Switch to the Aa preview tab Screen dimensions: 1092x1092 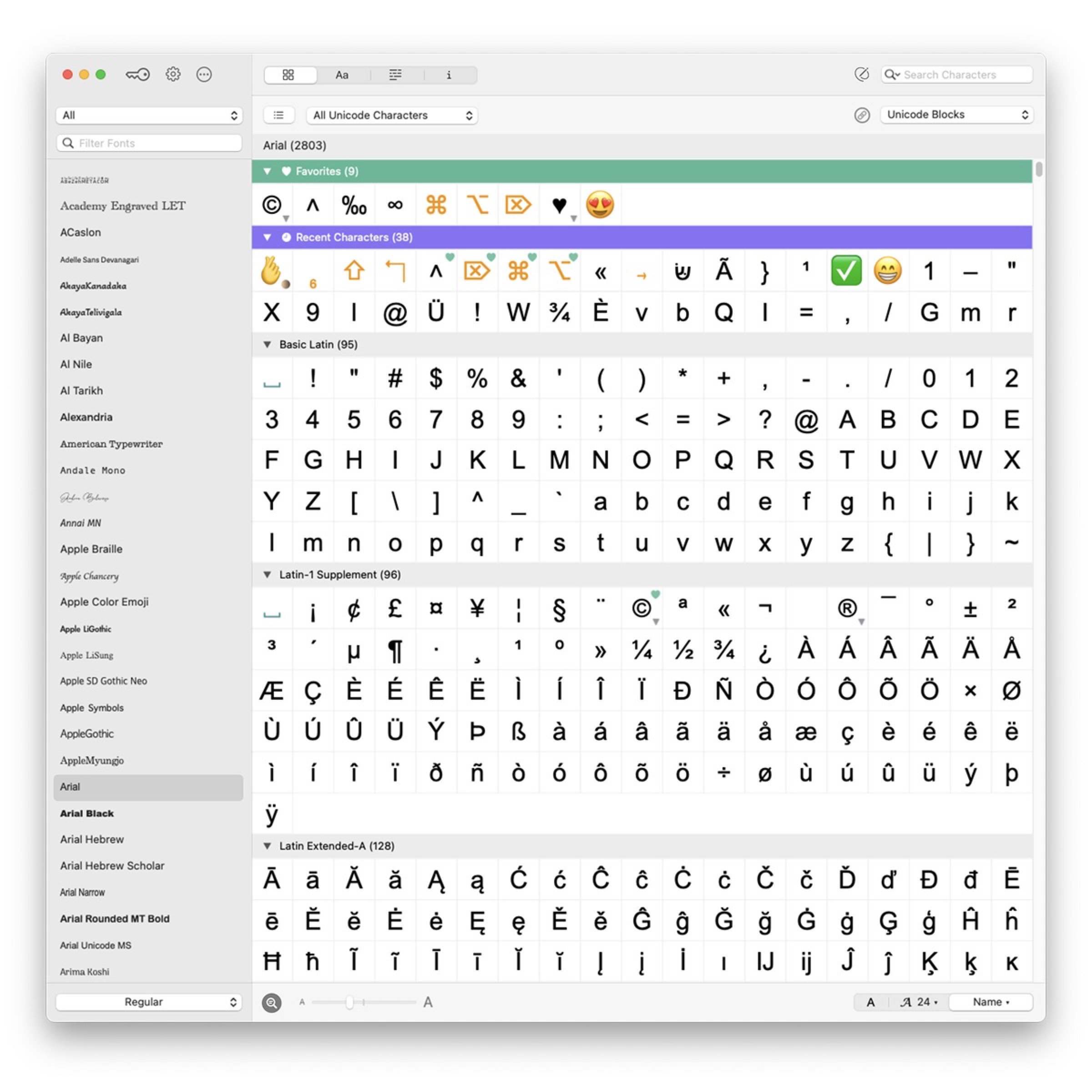tap(341, 74)
